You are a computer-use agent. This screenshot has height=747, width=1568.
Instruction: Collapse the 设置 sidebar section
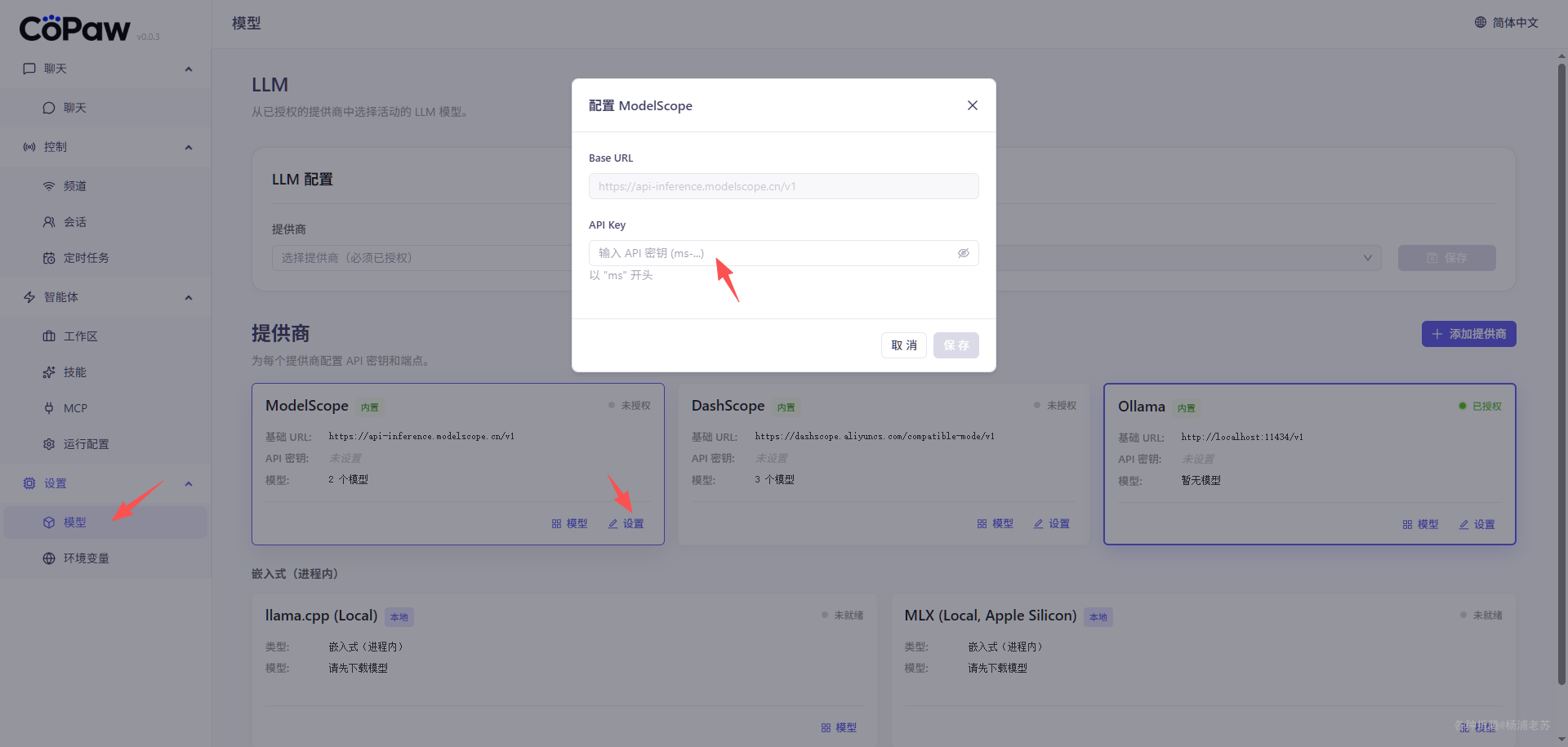189,484
